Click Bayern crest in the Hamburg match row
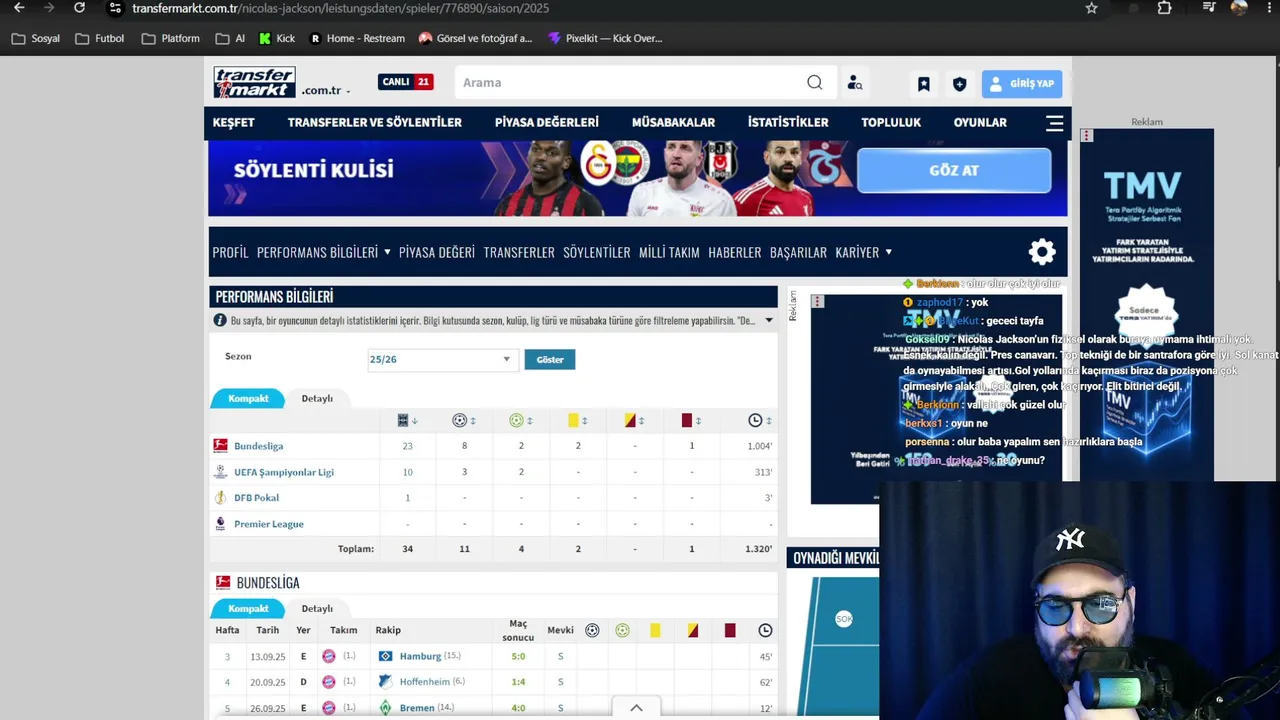Screen dimensions: 1280x720 point(329,656)
